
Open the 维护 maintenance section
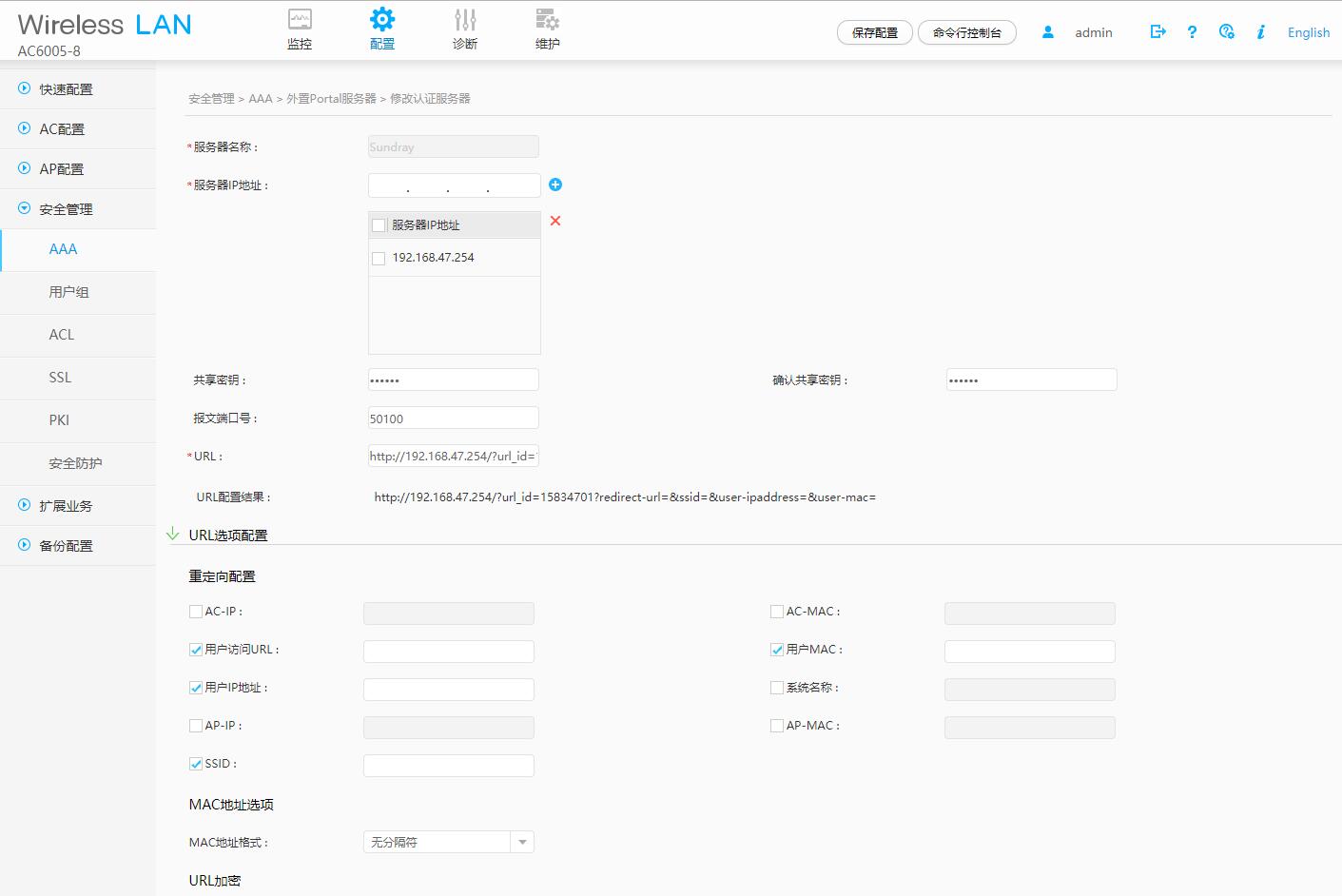[548, 29]
